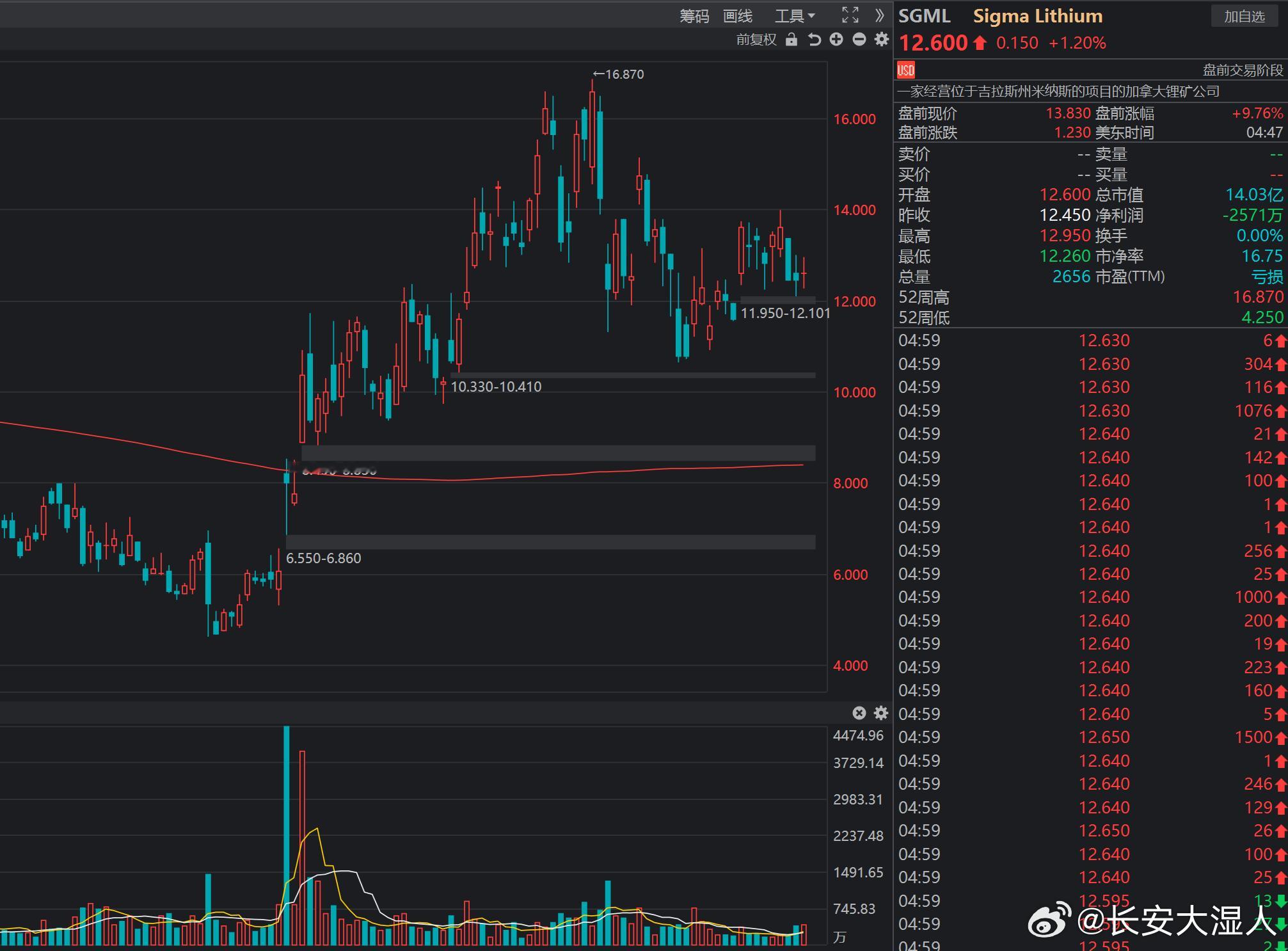
Task: Click the 加自选 add to watchlist button
Action: click(x=1244, y=16)
